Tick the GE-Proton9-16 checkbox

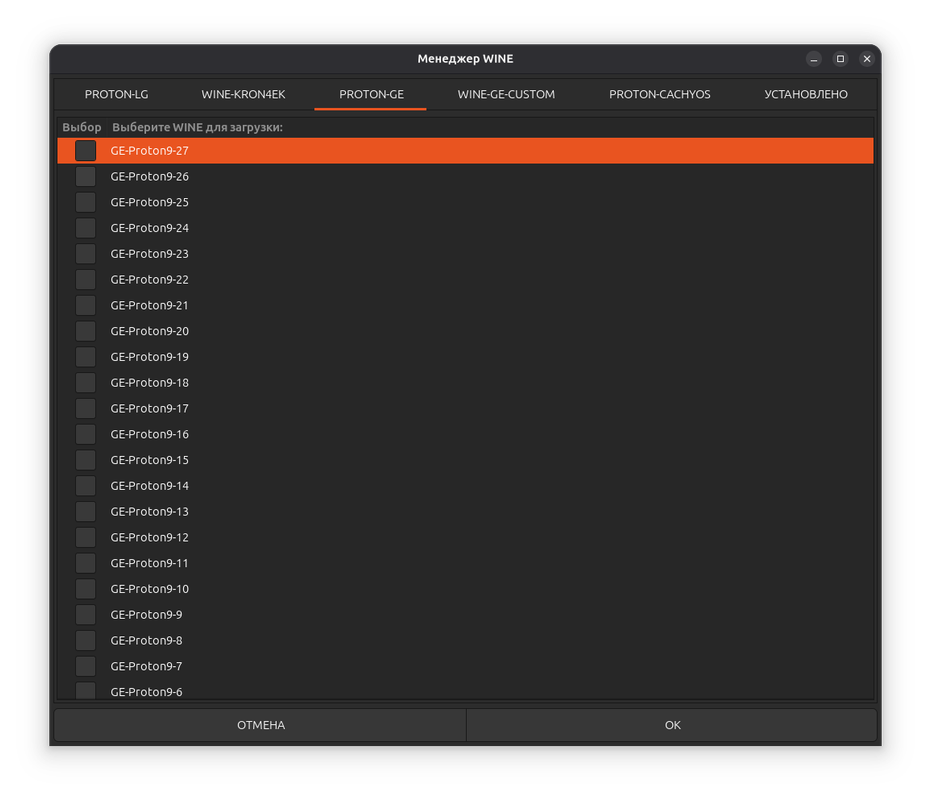86,434
